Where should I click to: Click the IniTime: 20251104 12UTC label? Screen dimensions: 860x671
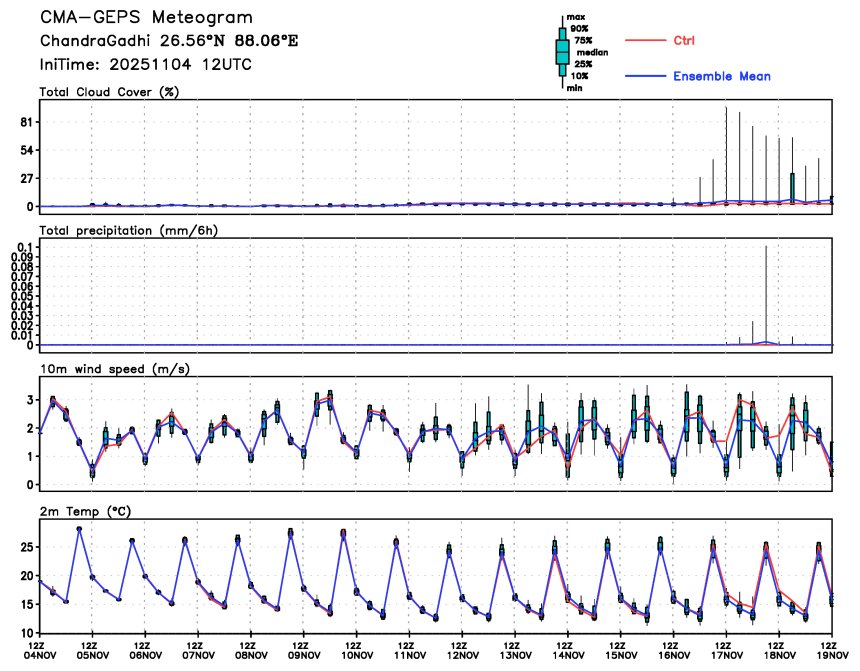click(x=145, y=65)
